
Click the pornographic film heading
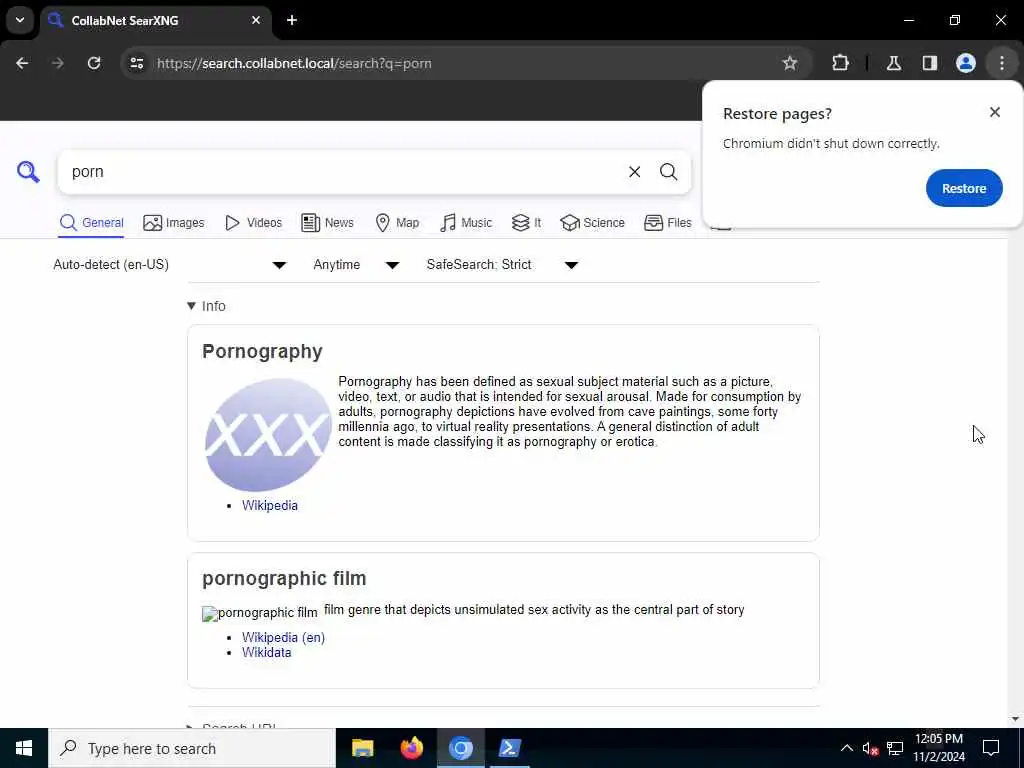pyautogui.click(x=284, y=579)
